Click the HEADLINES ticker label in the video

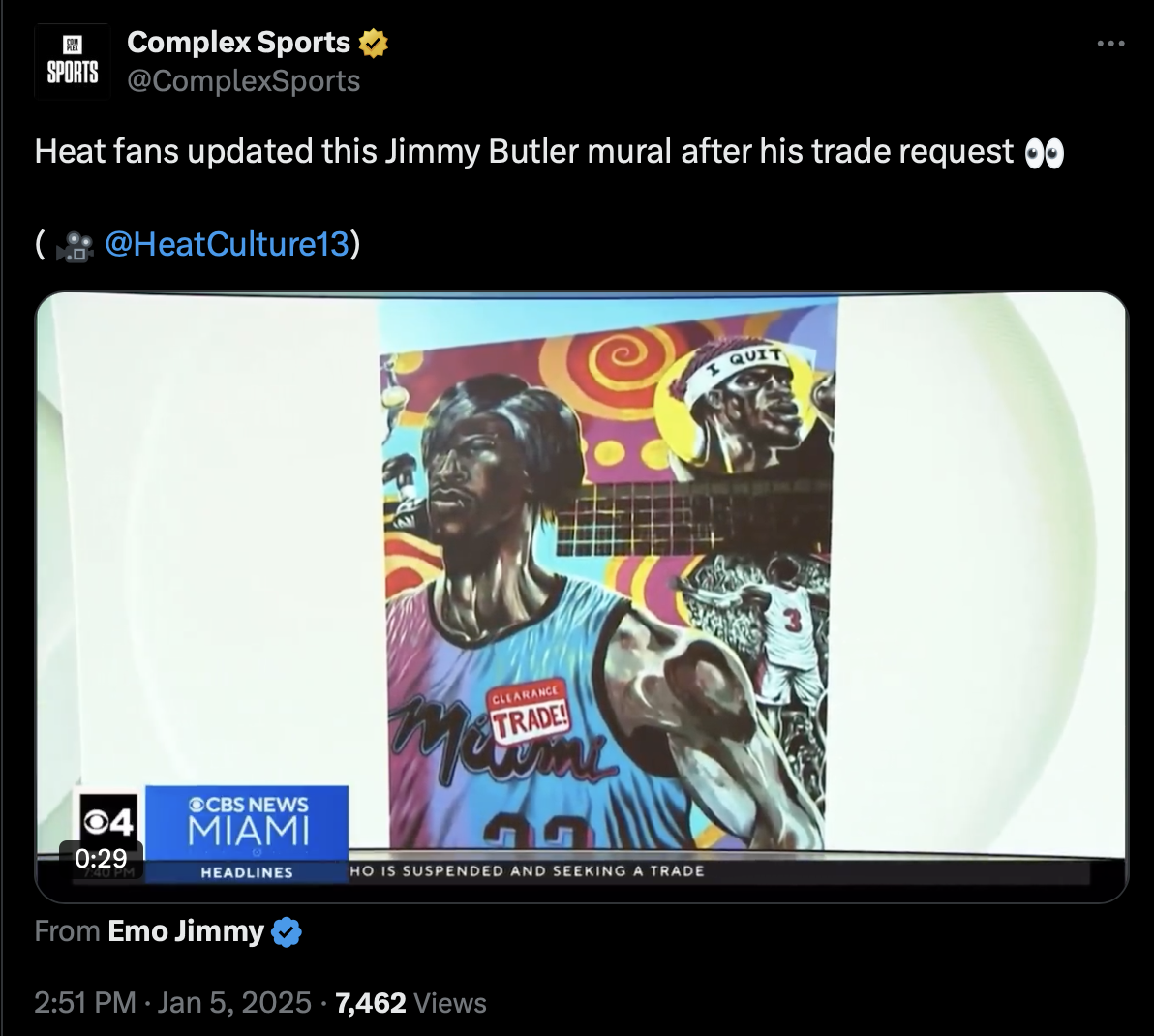click(247, 872)
